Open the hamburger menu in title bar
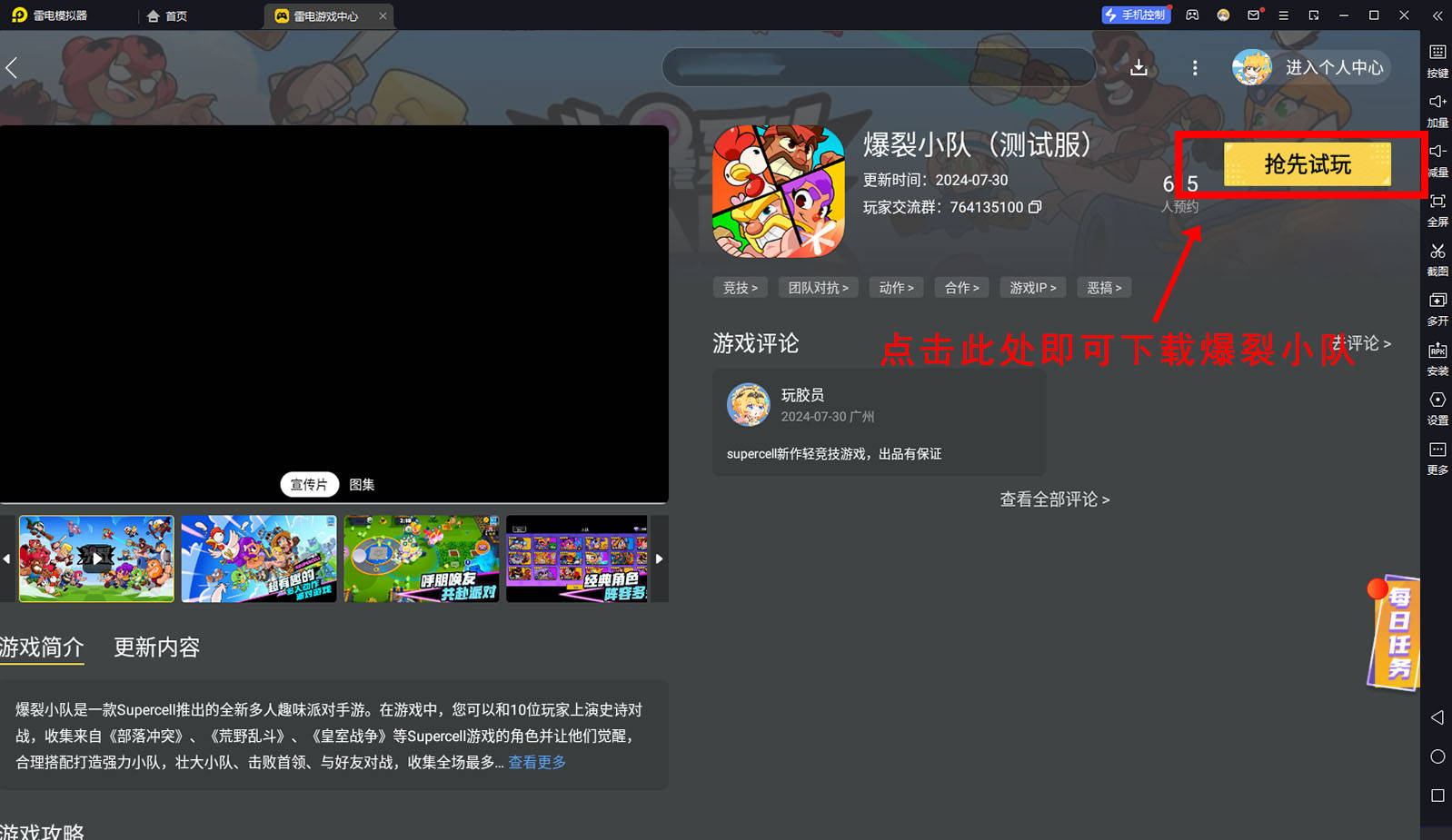 tap(1284, 15)
